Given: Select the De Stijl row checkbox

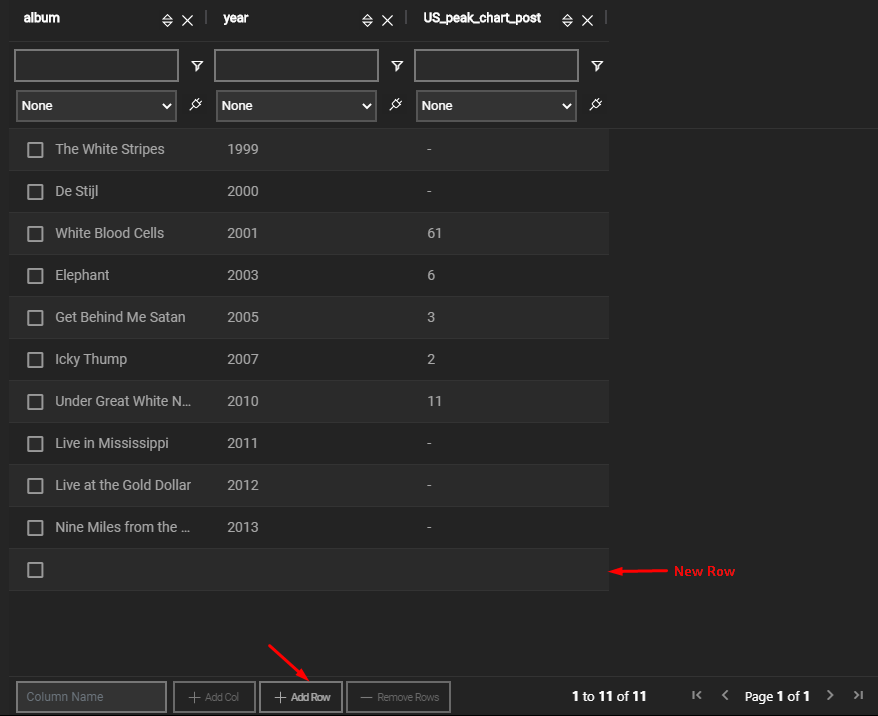Looking at the screenshot, I should click(x=35, y=191).
